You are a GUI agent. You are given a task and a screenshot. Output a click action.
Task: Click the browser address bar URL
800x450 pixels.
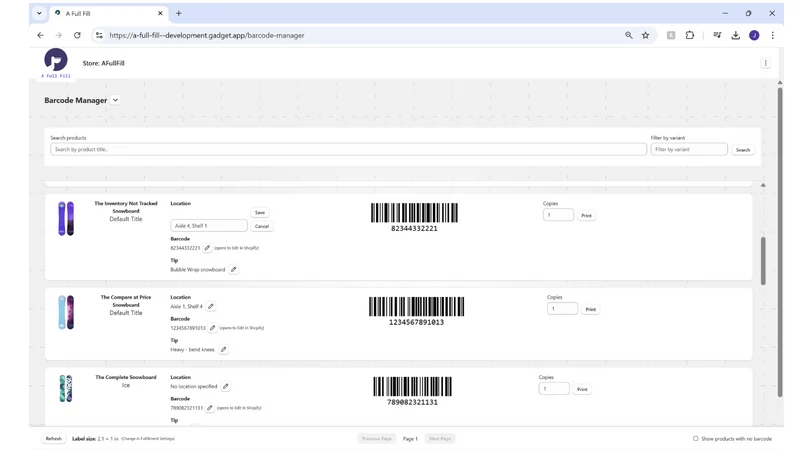(x=207, y=35)
